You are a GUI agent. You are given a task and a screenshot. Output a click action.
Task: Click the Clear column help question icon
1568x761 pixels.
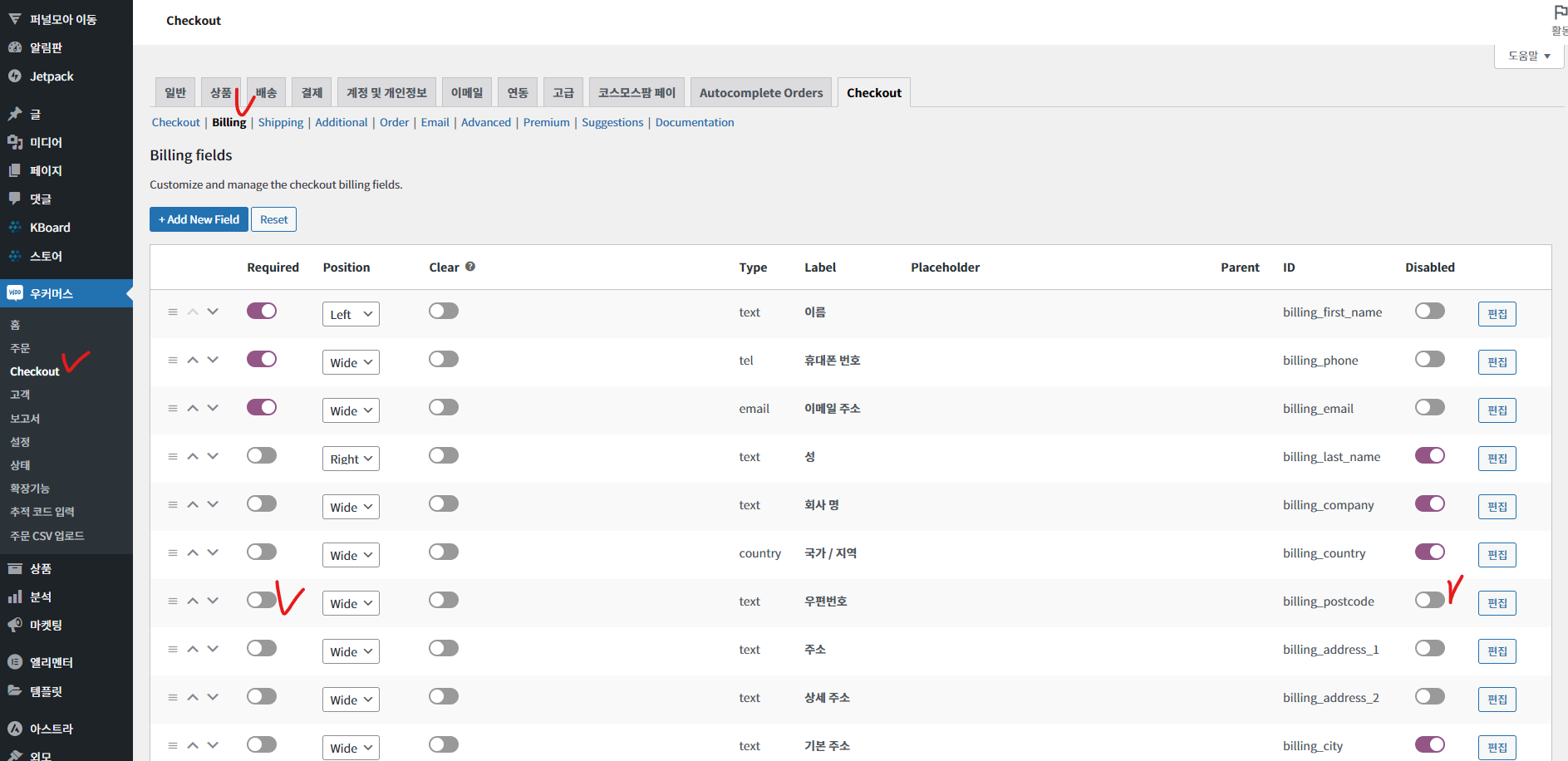coord(470,267)
